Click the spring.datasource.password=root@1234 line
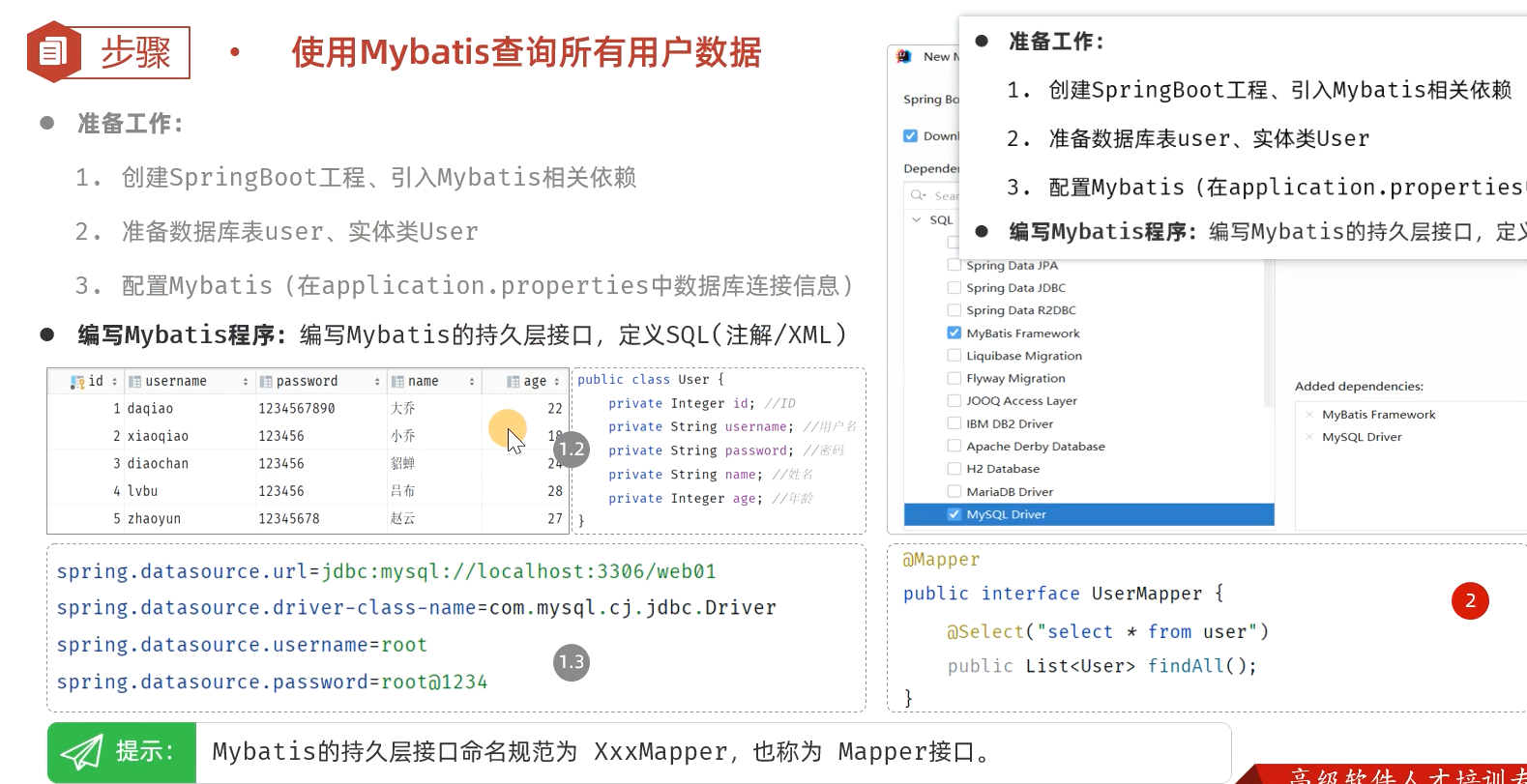 click(x=272, y=682)
